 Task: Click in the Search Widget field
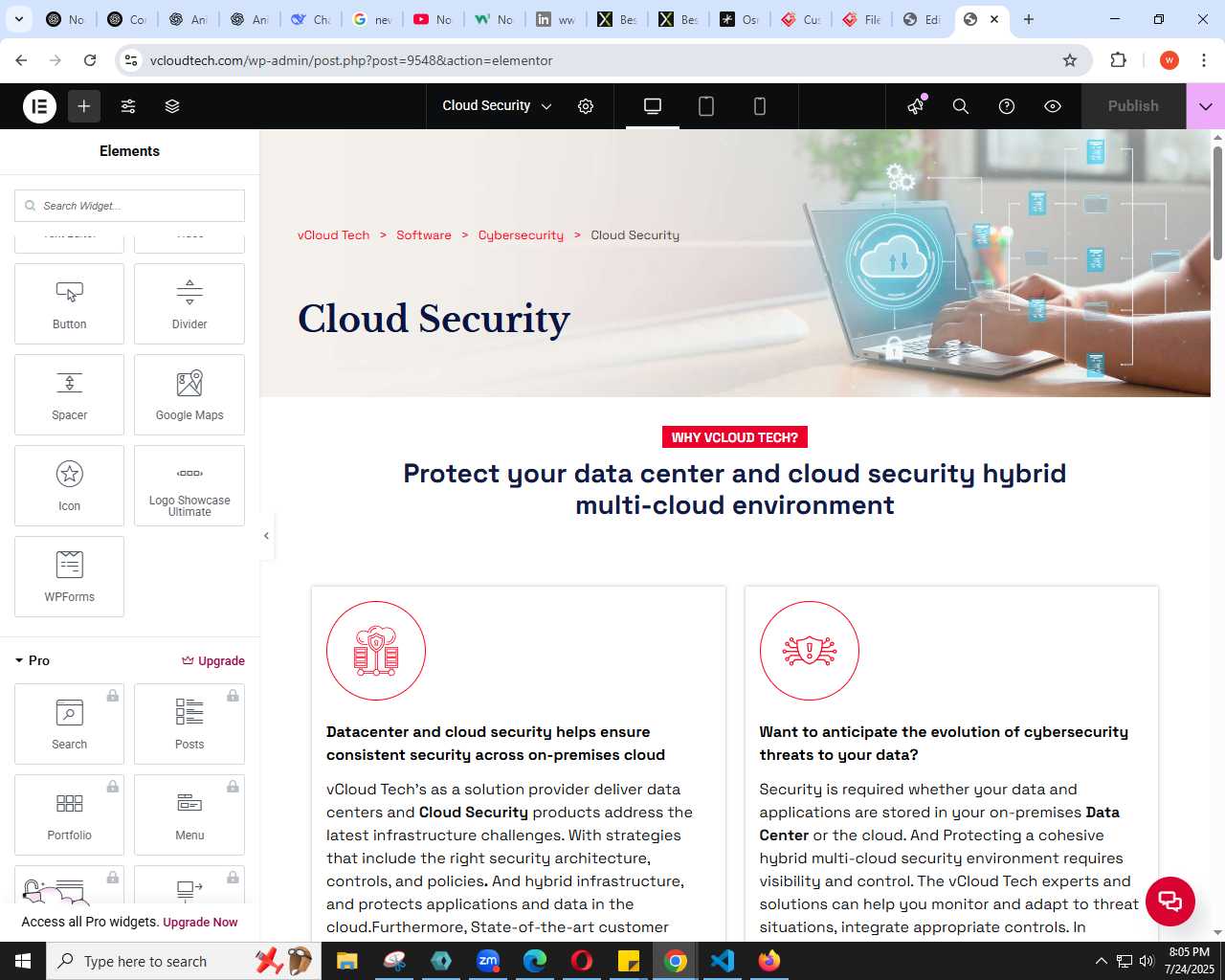129,206
